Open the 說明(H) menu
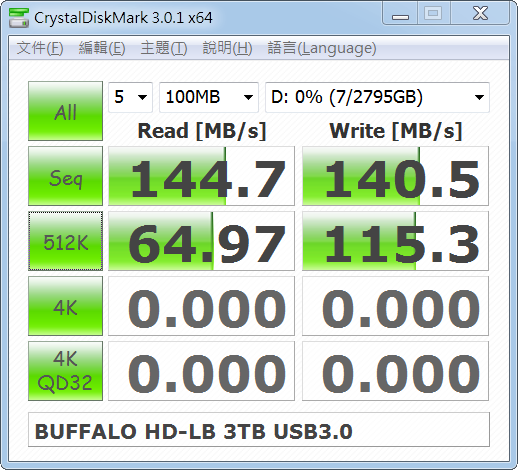This screenshot has width=518, height=470. point(227,48)
